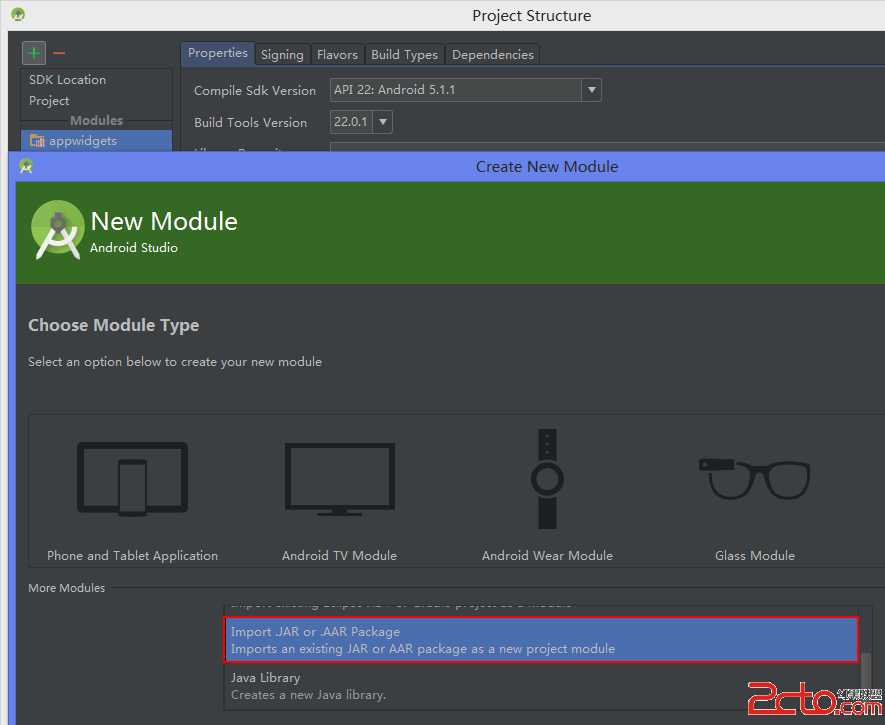Choose the Android Wear watch icon
Screen dimensions: 885x725
547,479
